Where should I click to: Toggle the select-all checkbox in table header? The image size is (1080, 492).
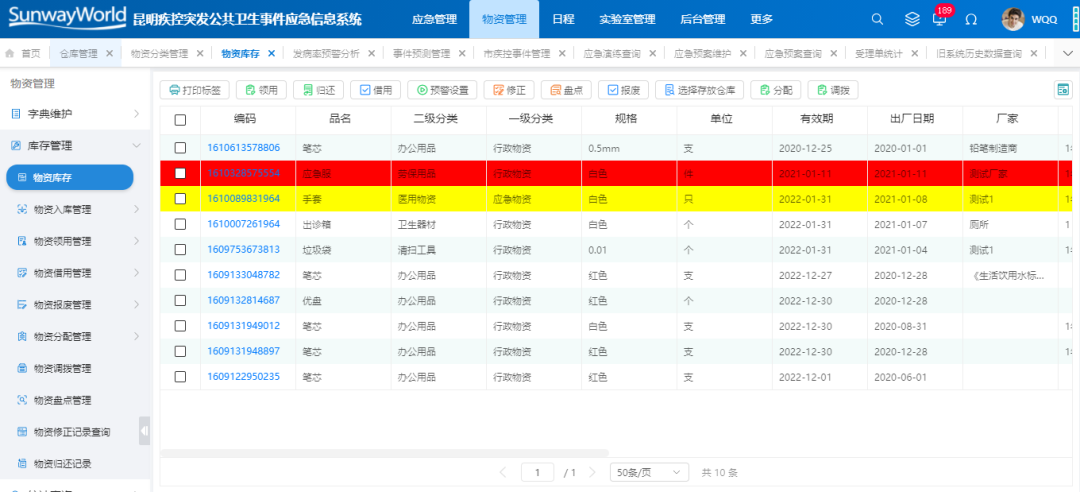click(180, 119)
